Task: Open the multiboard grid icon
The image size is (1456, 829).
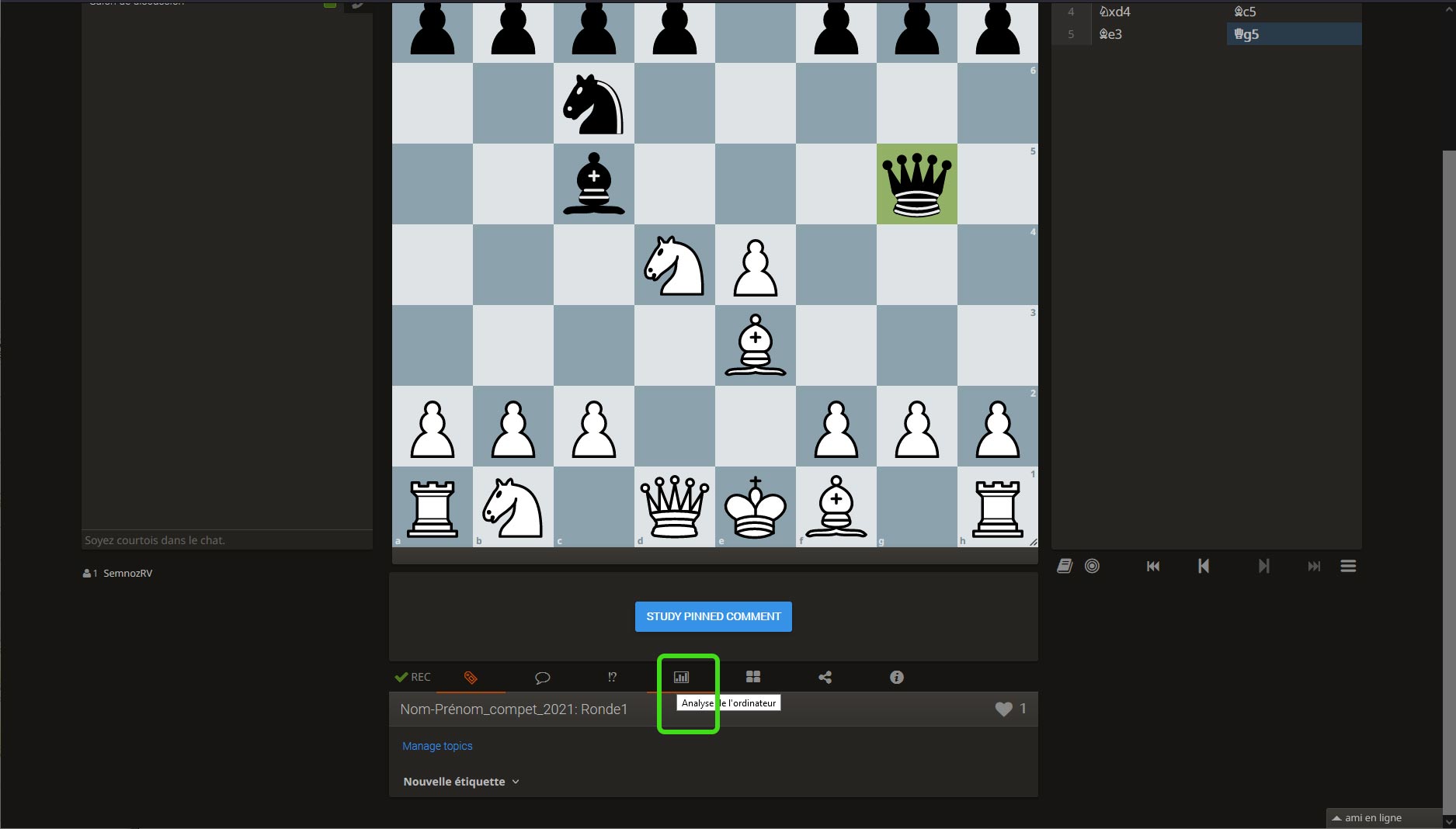Action: tap(752, 678)
